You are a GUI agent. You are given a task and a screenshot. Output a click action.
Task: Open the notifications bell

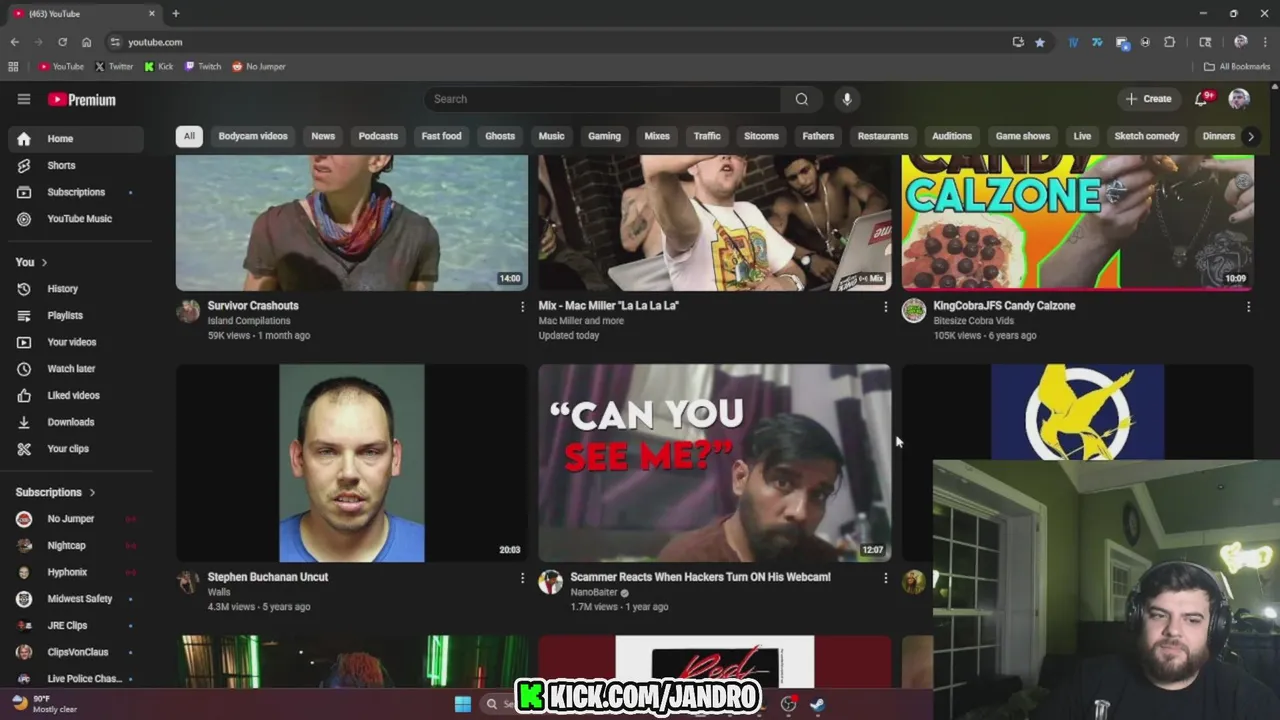[x=1202, y=99]
